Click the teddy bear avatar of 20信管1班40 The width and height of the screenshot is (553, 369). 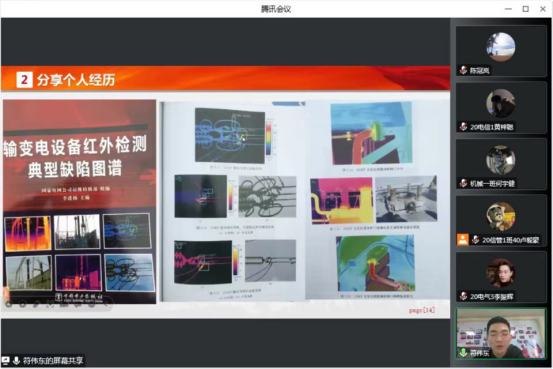[501, 216]
